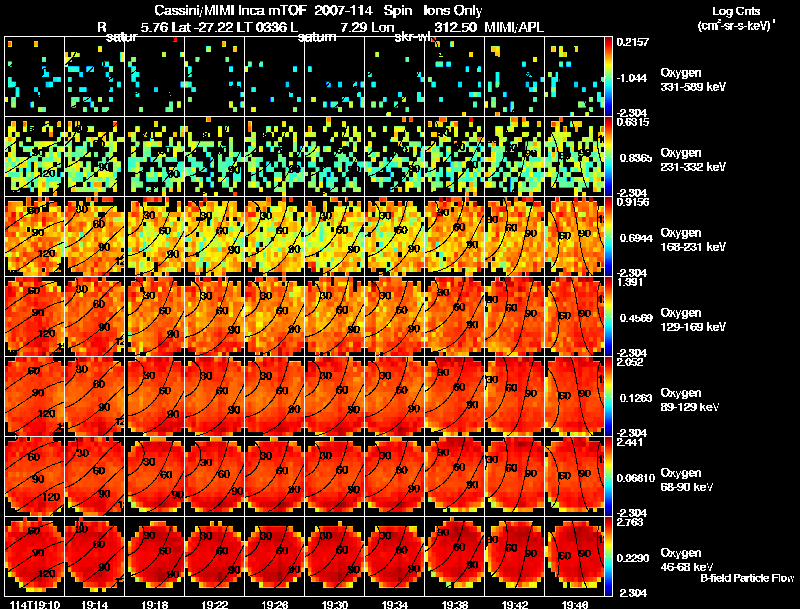800x609 pixels.
Task: Select the 168-231 keV image panel at 19:46
Action: point(574,237)
